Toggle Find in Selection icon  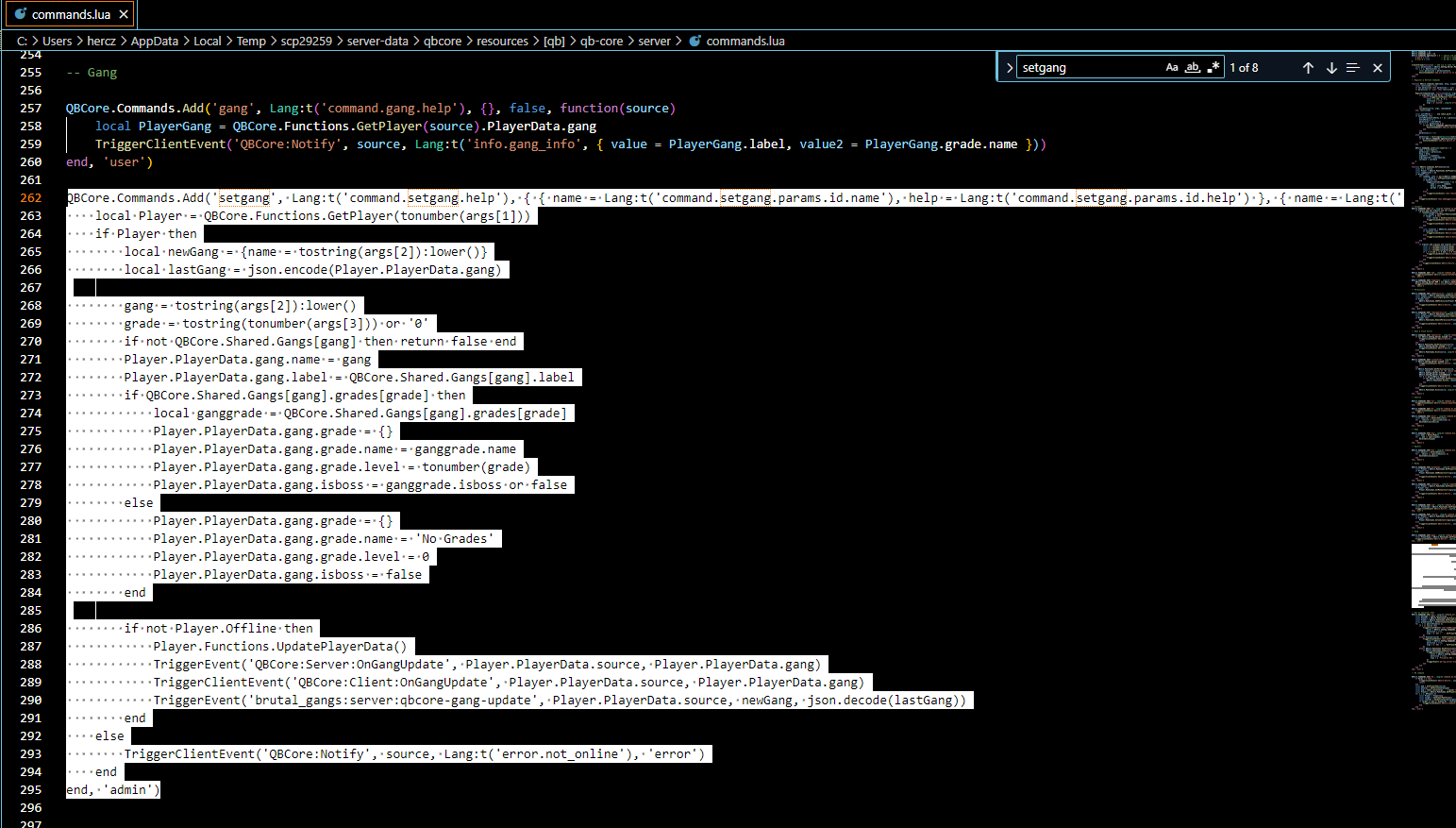click(1353, 68)
